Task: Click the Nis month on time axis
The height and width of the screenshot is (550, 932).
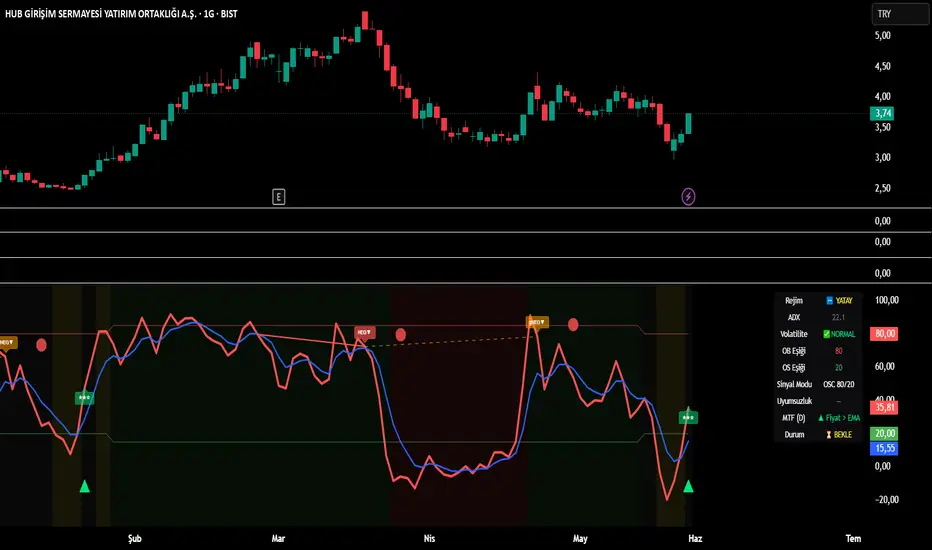Action: (429, 539)
